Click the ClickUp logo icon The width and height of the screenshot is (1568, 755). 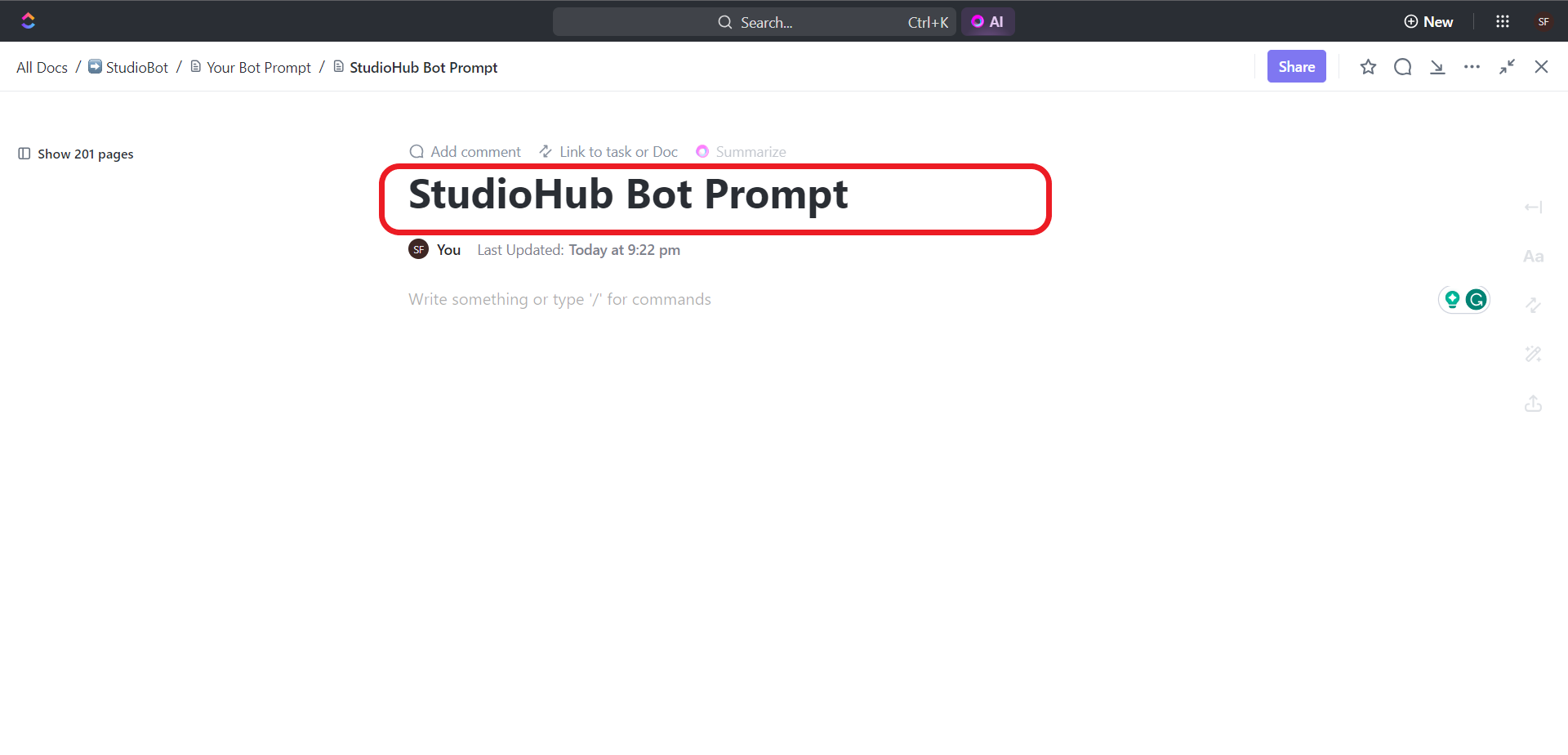29,21
